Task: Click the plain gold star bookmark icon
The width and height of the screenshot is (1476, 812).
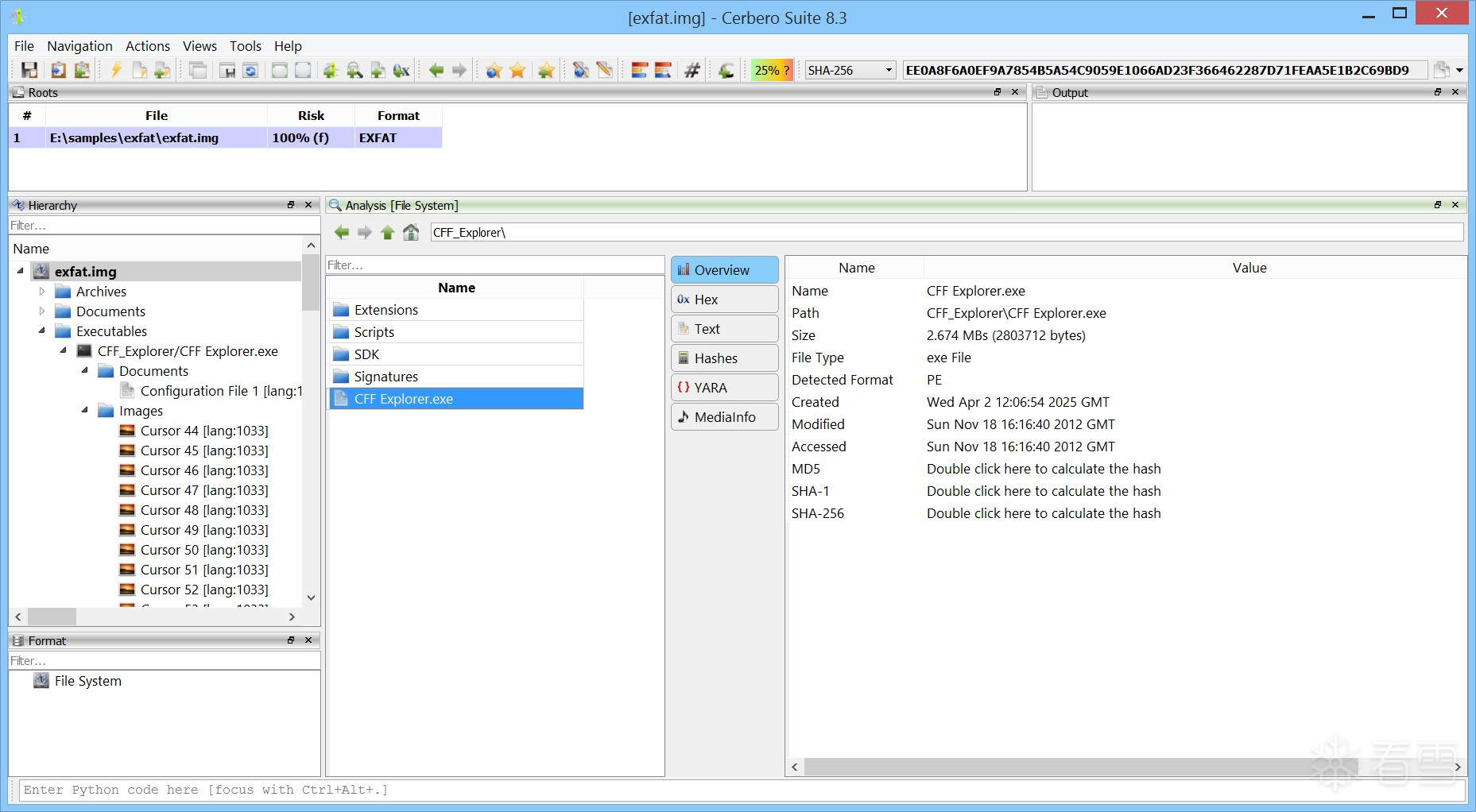Action: tap(517, 70)
